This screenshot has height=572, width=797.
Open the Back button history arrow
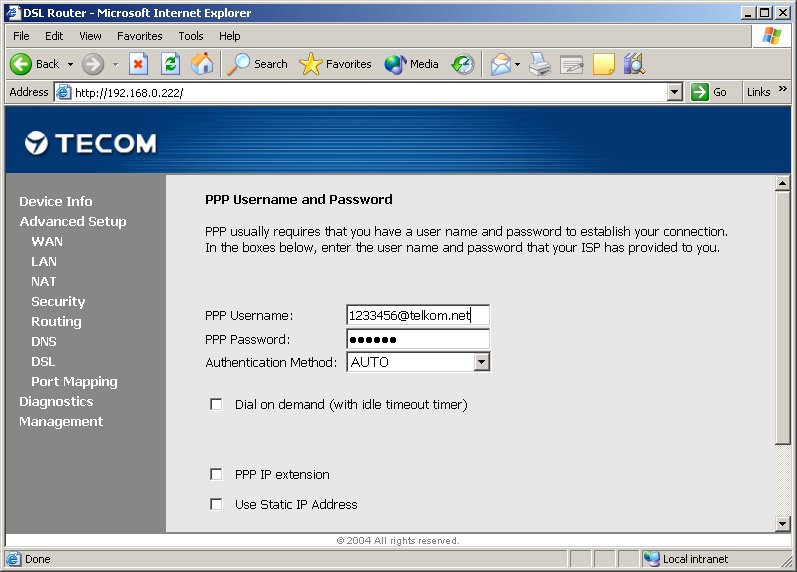[70, 65]
